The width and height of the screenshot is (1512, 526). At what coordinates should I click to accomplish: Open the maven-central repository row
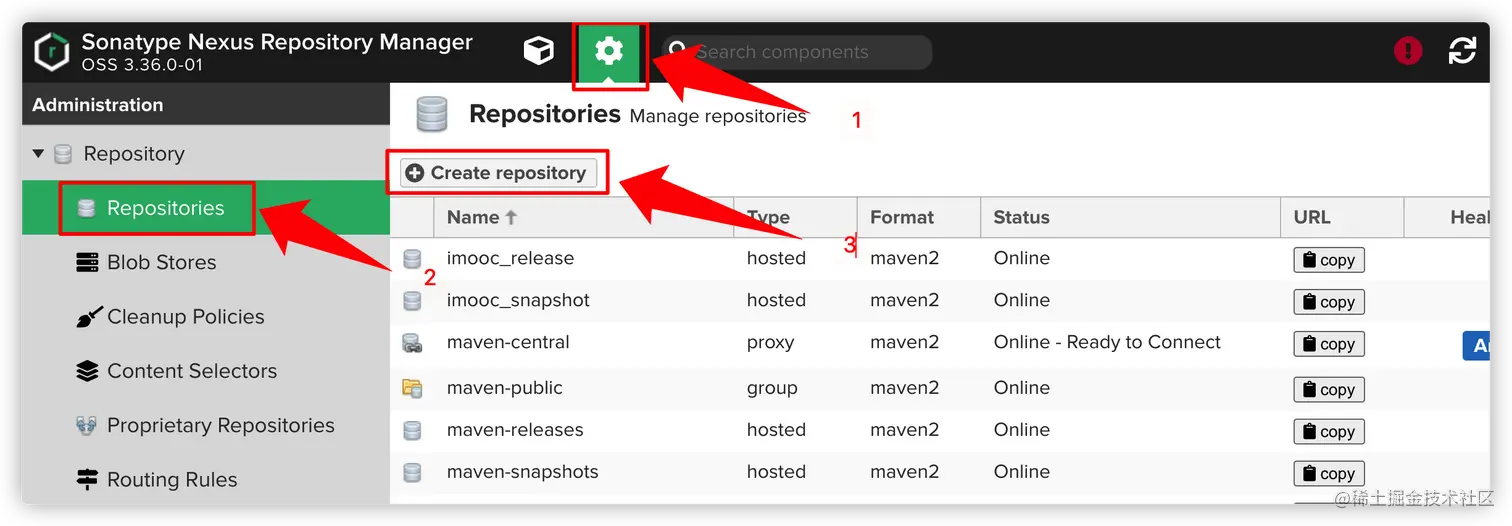click(940, 343)
